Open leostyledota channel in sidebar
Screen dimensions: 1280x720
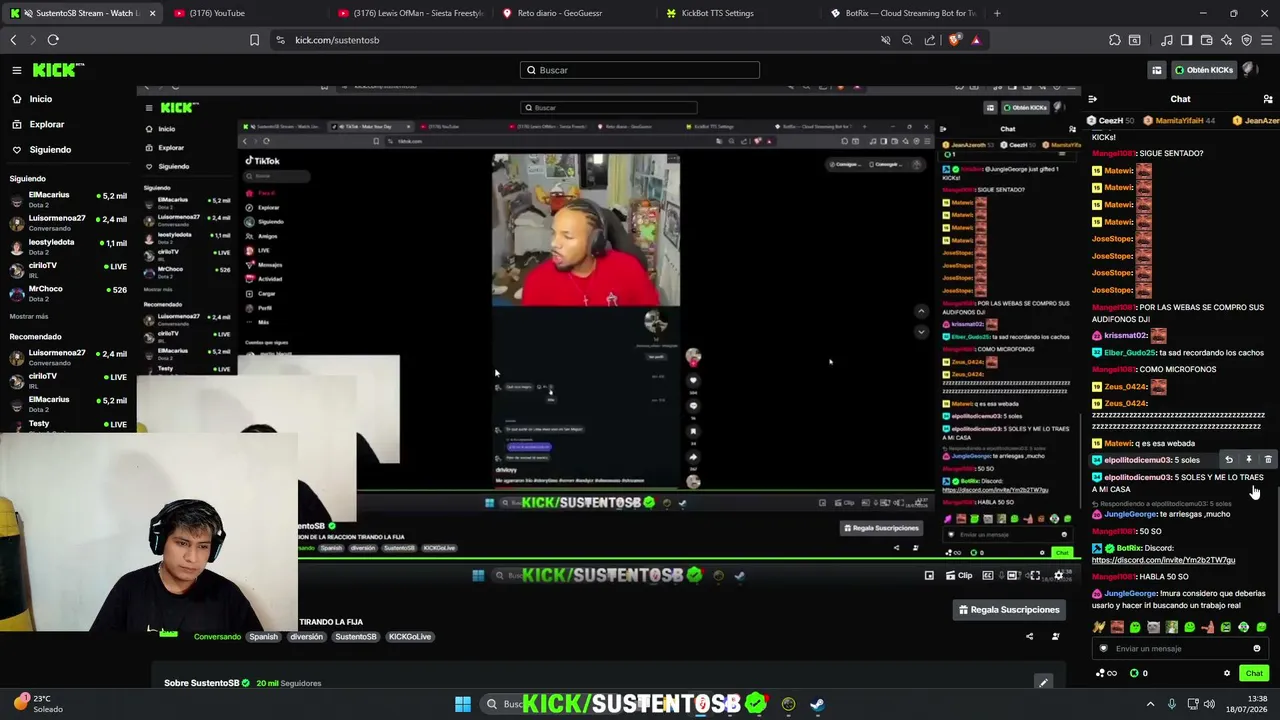pyautogui.click(x=68, y=247)
